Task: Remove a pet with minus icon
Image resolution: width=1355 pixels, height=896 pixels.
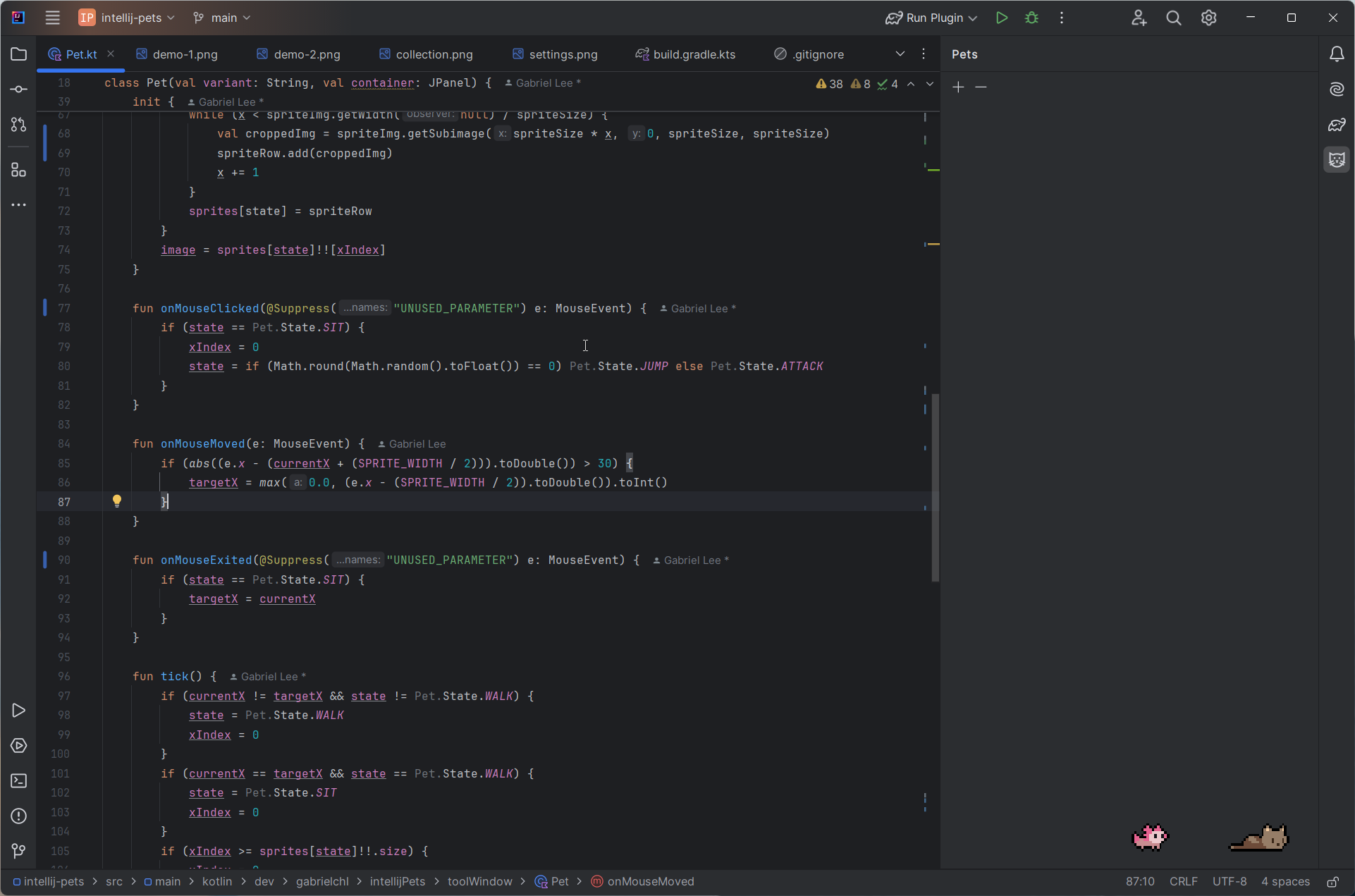Action: pyautogui.click(x=981, y=87)
